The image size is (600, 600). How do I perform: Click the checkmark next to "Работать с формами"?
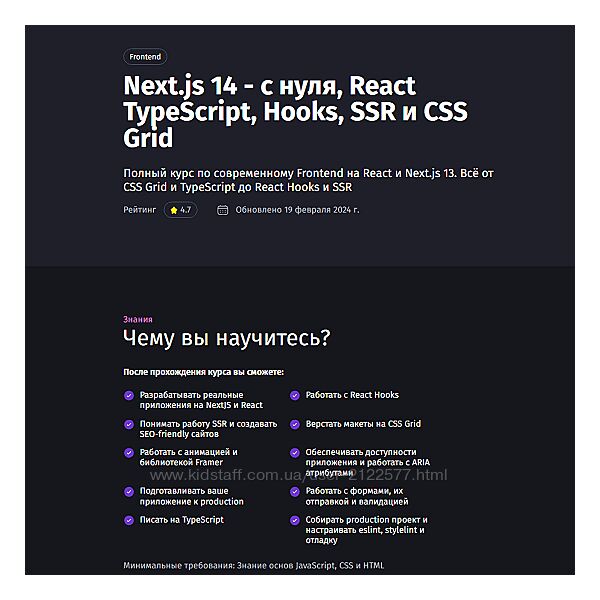[295, 491]
